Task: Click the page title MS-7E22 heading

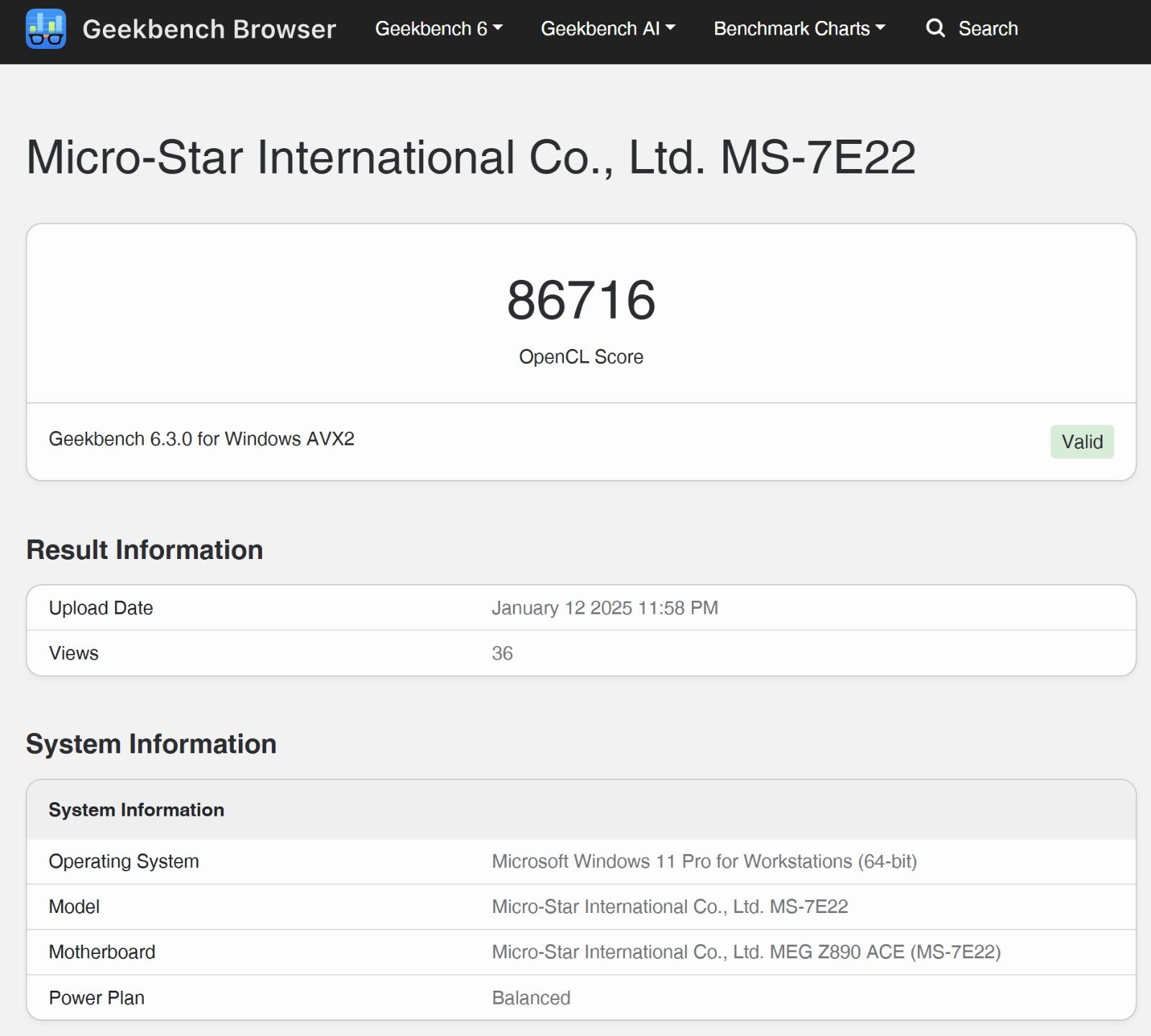Action: pos(470,157)
